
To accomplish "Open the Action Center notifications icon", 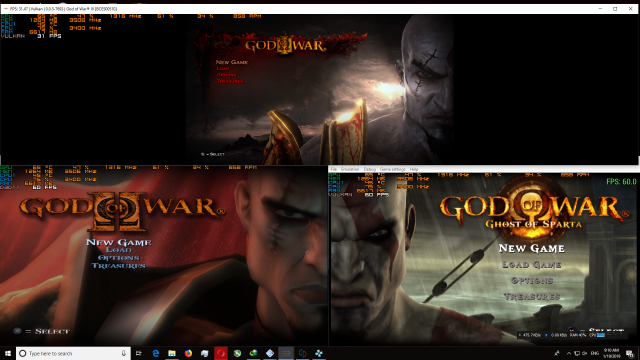I will (630, 353).
